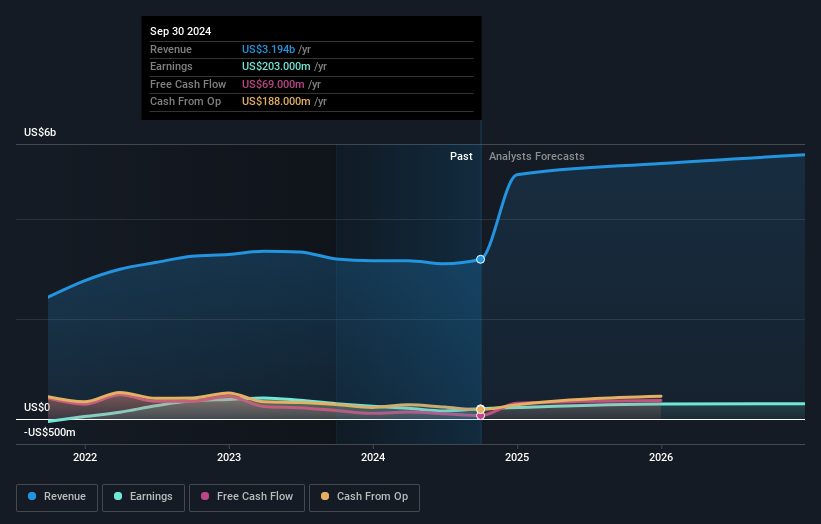Image resolution: width=821 pixels, height=524 pixels.
Task: Click the 2023 x-axis label
Action: pyautogui.click(x=229, y=457)
